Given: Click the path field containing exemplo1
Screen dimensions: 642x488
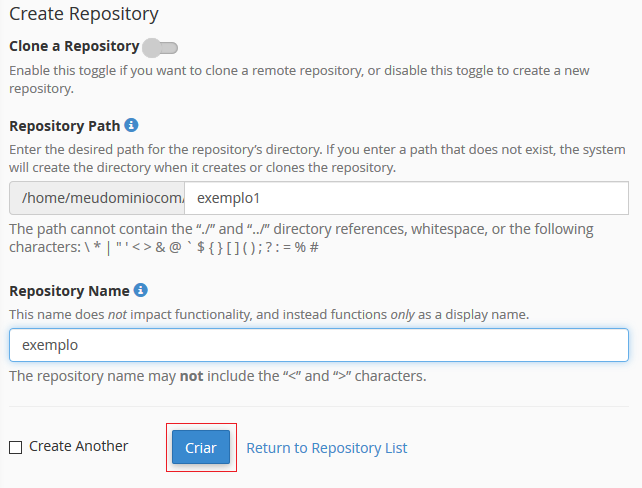Looking at the screenshot, I should pos(405,198).
